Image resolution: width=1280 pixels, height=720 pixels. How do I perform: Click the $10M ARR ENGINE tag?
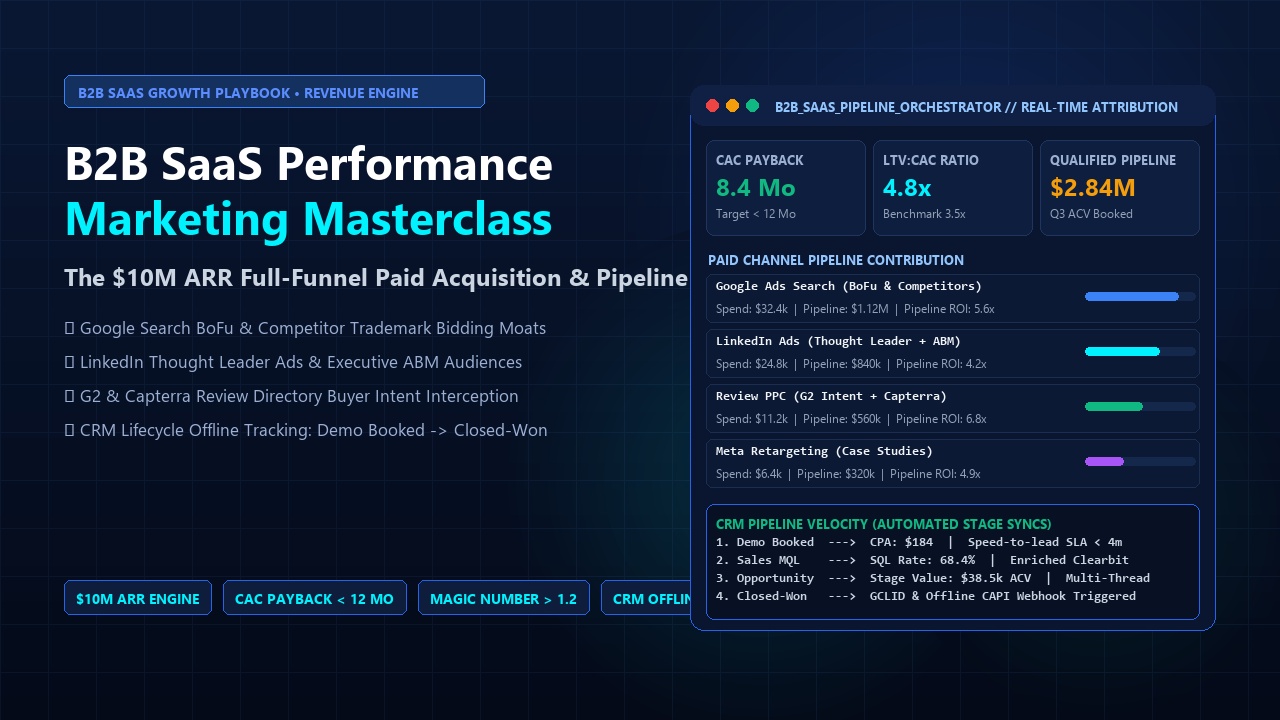pos(138,598)
